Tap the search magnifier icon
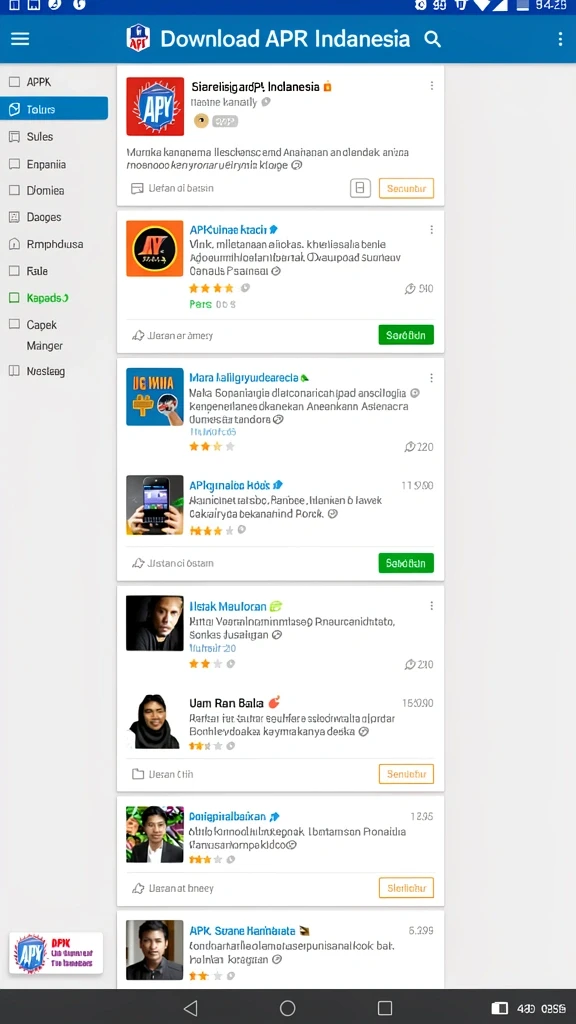 click(x=432, y=39)
